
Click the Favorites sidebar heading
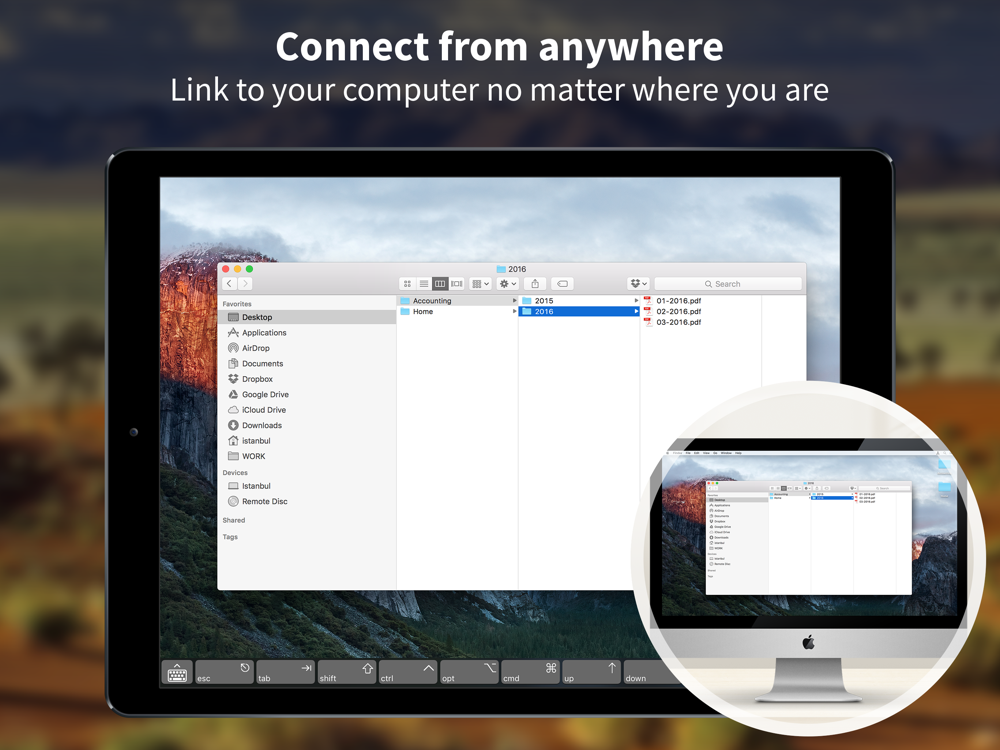coord(237,304)
